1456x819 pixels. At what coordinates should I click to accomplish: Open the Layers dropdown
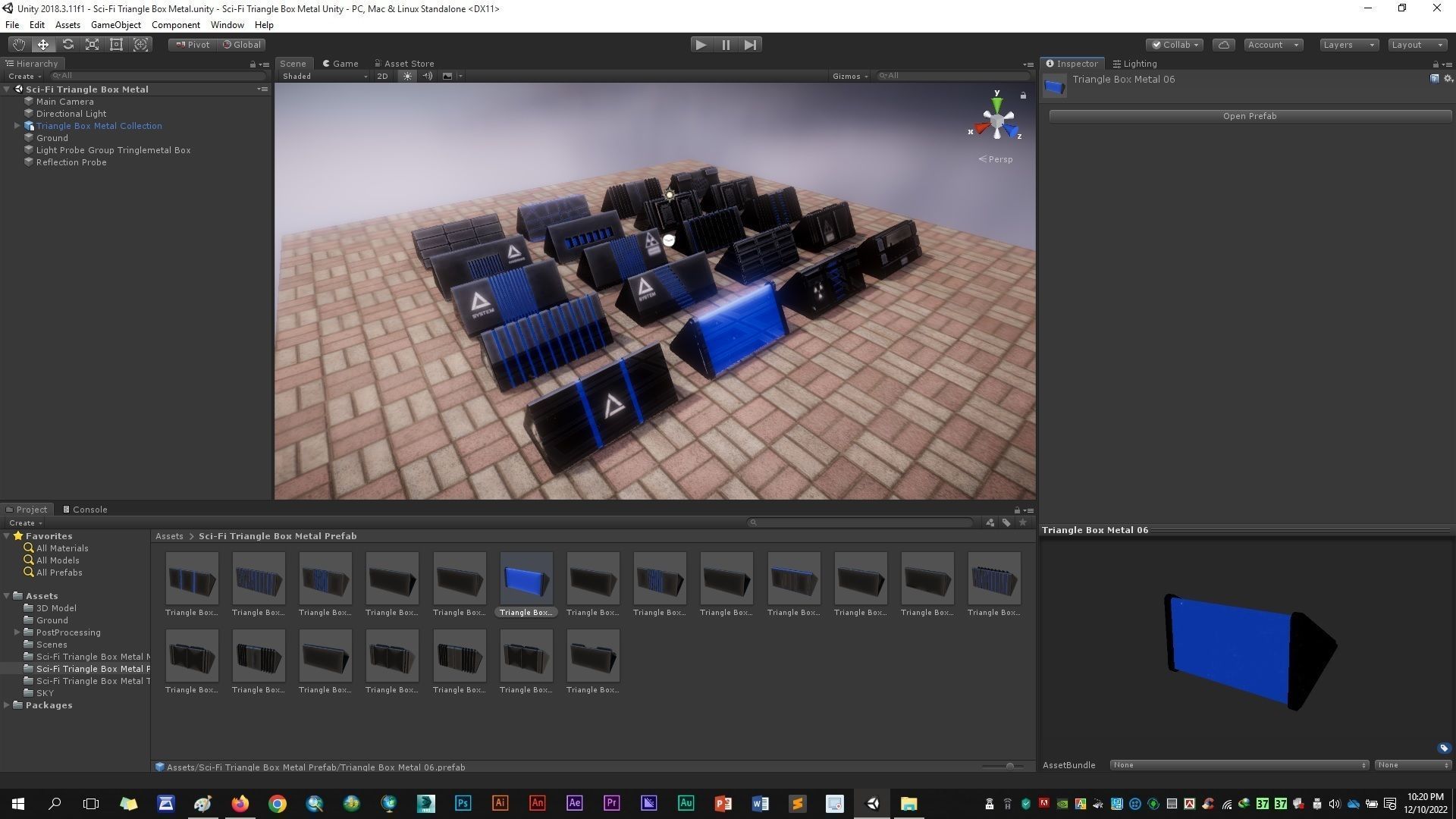pos(1348,45)
